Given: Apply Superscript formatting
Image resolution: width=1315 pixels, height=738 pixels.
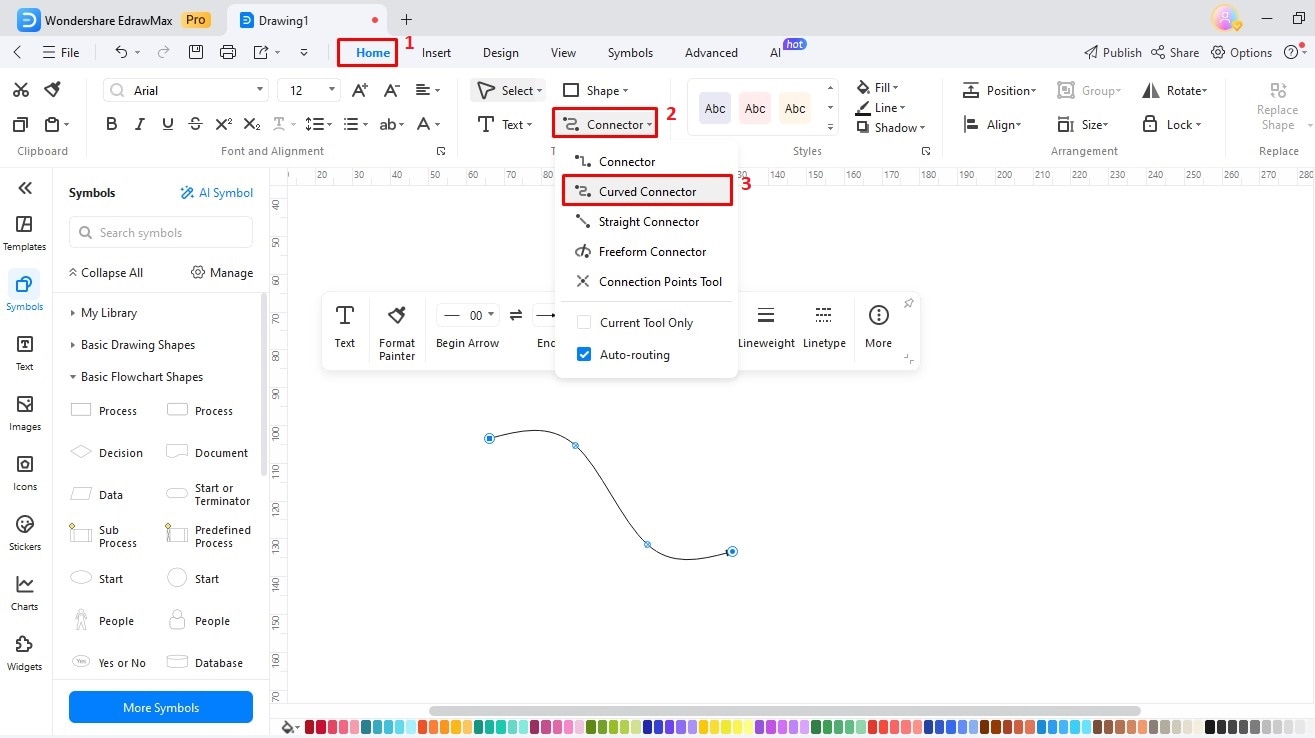Looking at the screenshot, I should [x=224, y=124].
